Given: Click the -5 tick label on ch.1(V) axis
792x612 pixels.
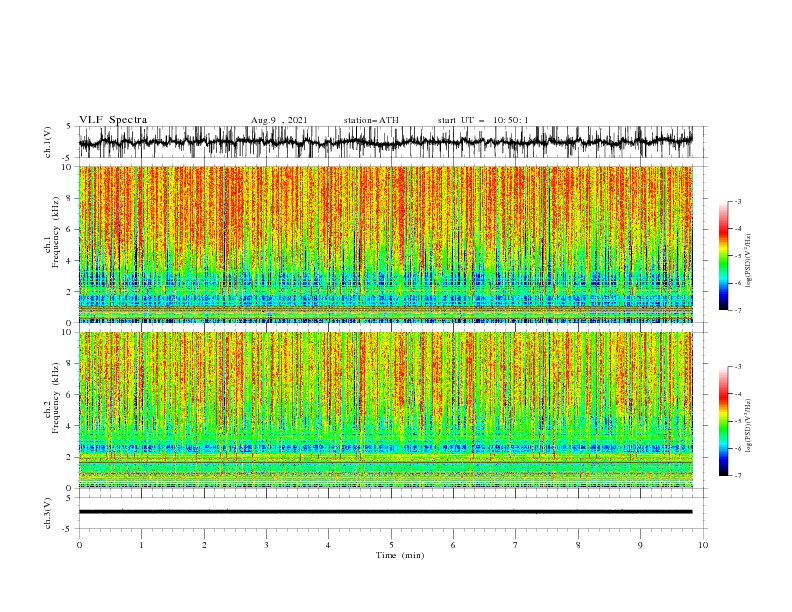Looking at the screenshot, I should 68,158.
